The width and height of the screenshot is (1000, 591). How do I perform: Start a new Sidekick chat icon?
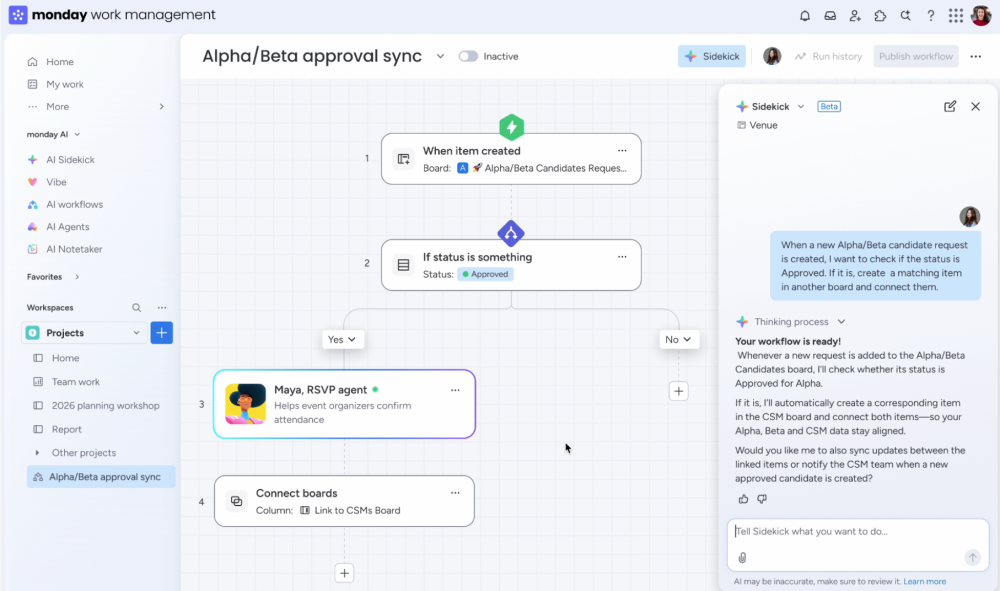click(x=950, y=106)
